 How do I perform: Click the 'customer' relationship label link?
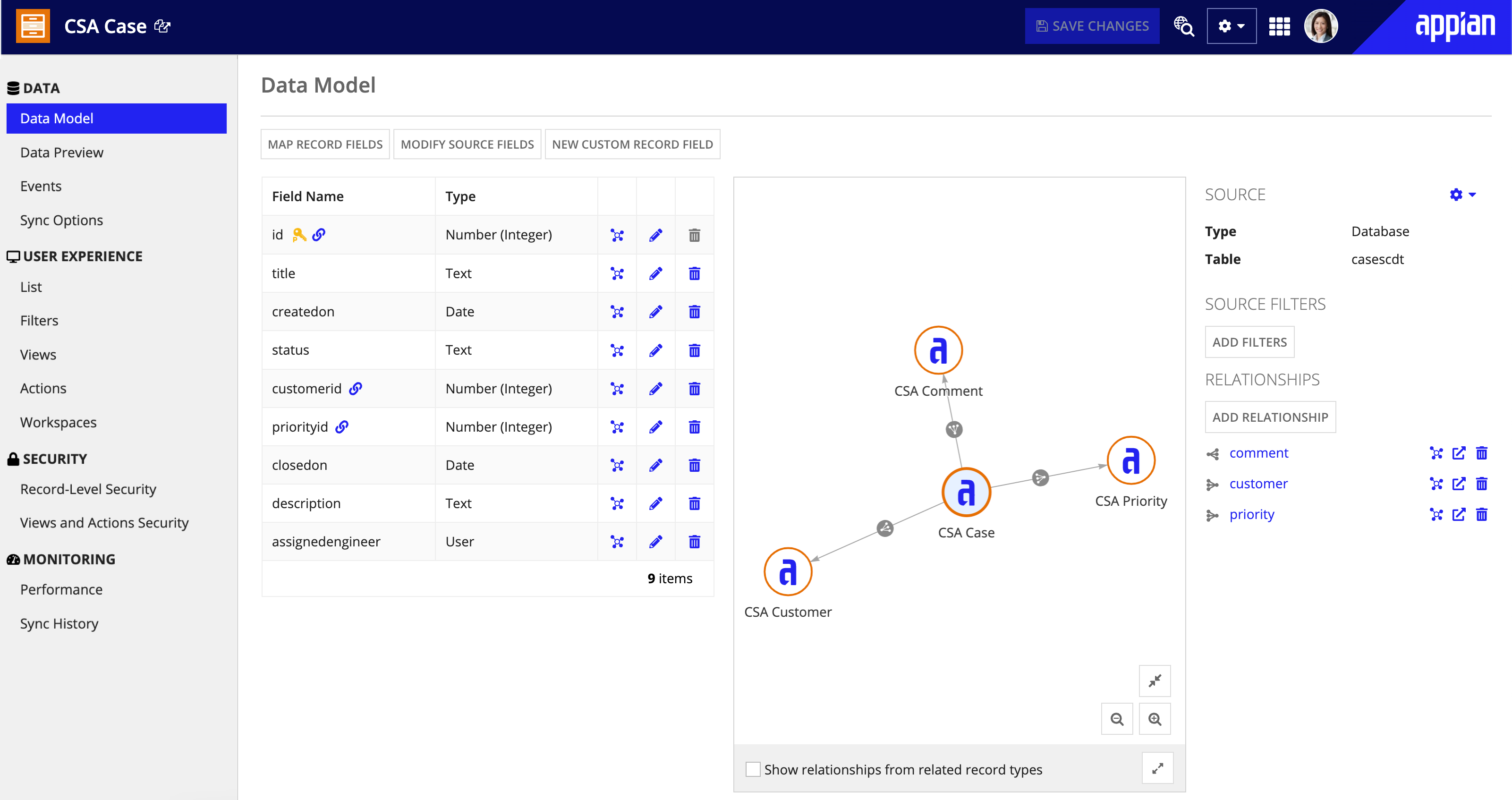tap(1259, 483)
